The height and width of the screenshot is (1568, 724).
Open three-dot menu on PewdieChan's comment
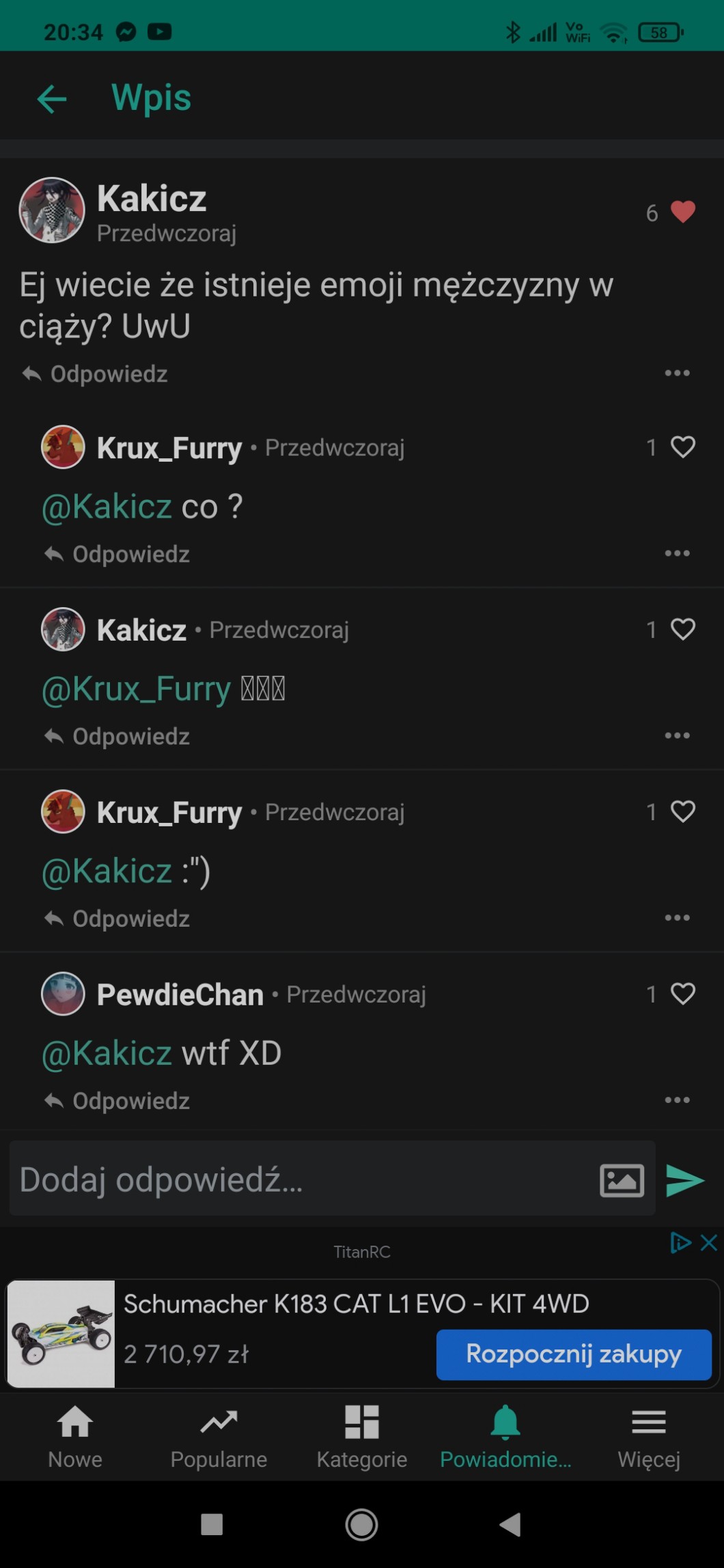[677, 1100]
